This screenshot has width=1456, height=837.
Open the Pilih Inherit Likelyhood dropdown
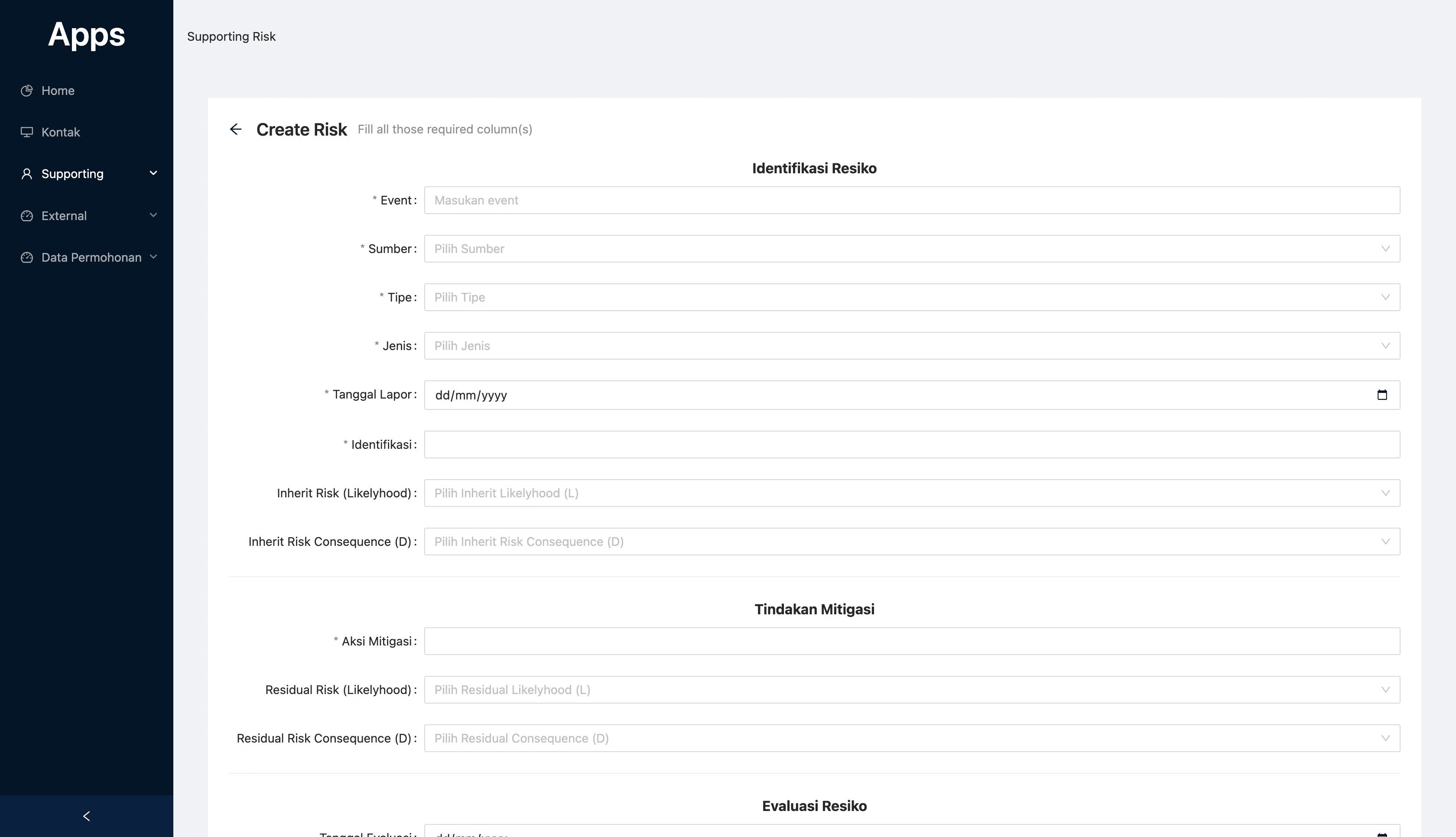pyautogui.click(x=911, y=493)
